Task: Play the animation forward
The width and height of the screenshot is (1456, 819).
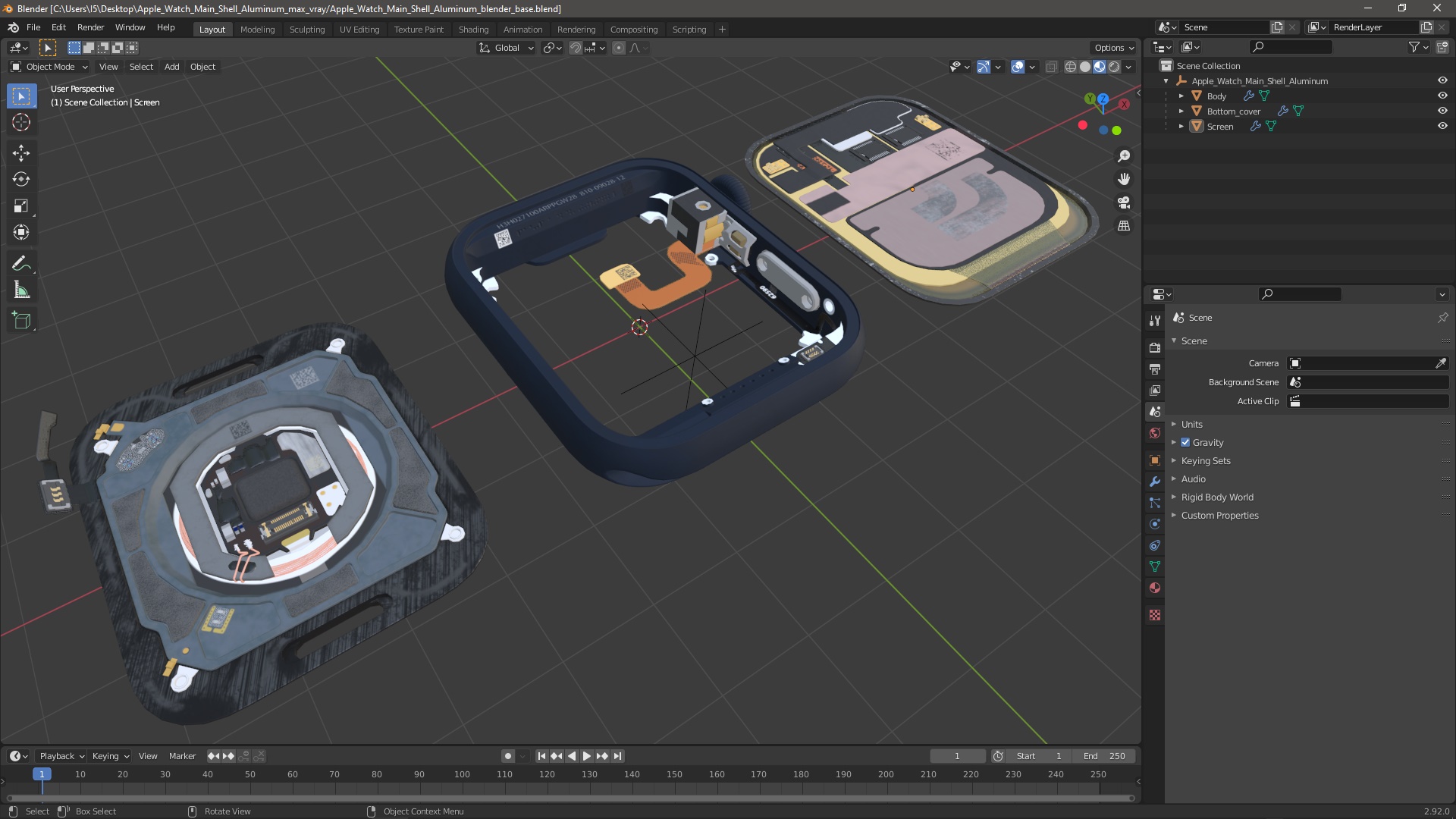Action: tap(587, 756)
